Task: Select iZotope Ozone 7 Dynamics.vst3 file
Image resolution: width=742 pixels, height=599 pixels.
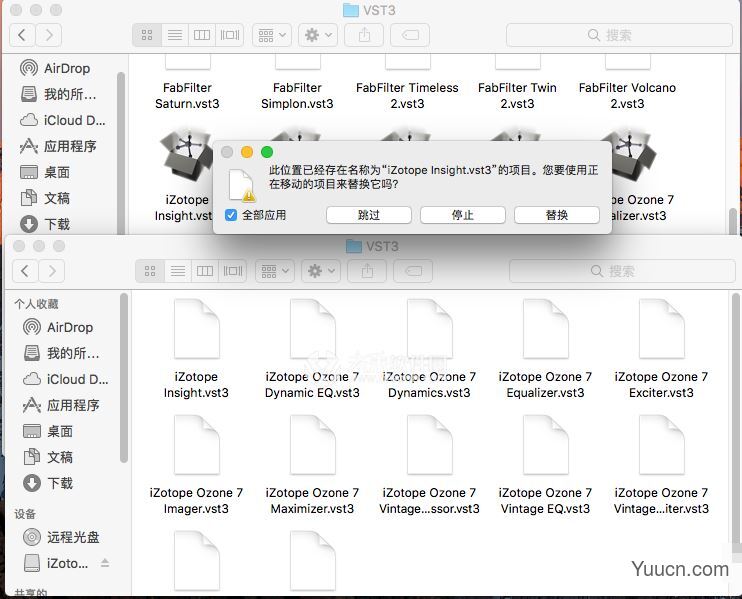Action: click(x=429, y=349)
